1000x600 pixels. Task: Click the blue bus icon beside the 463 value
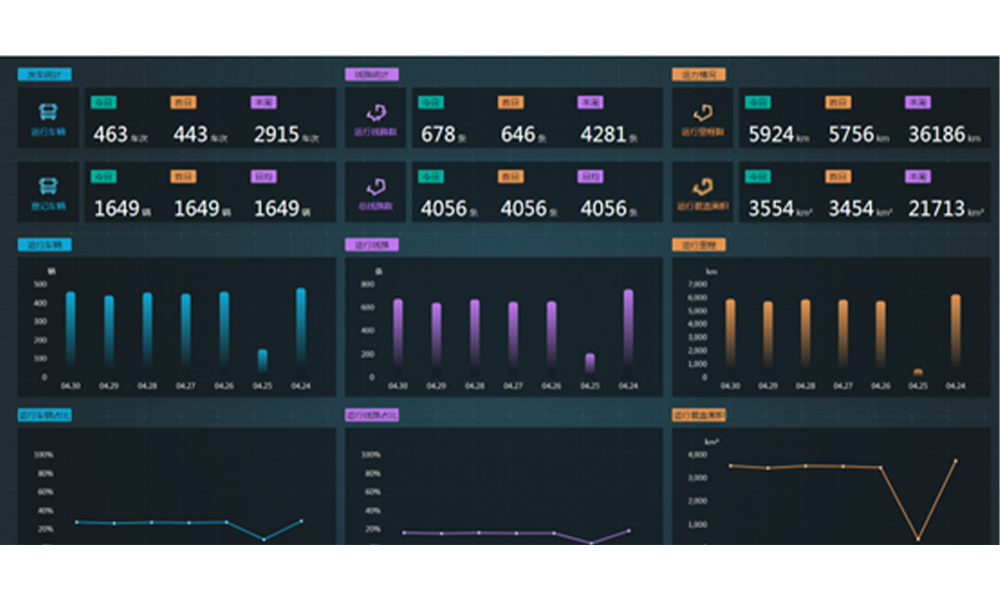pyautogui.click(x=48, y=112)
